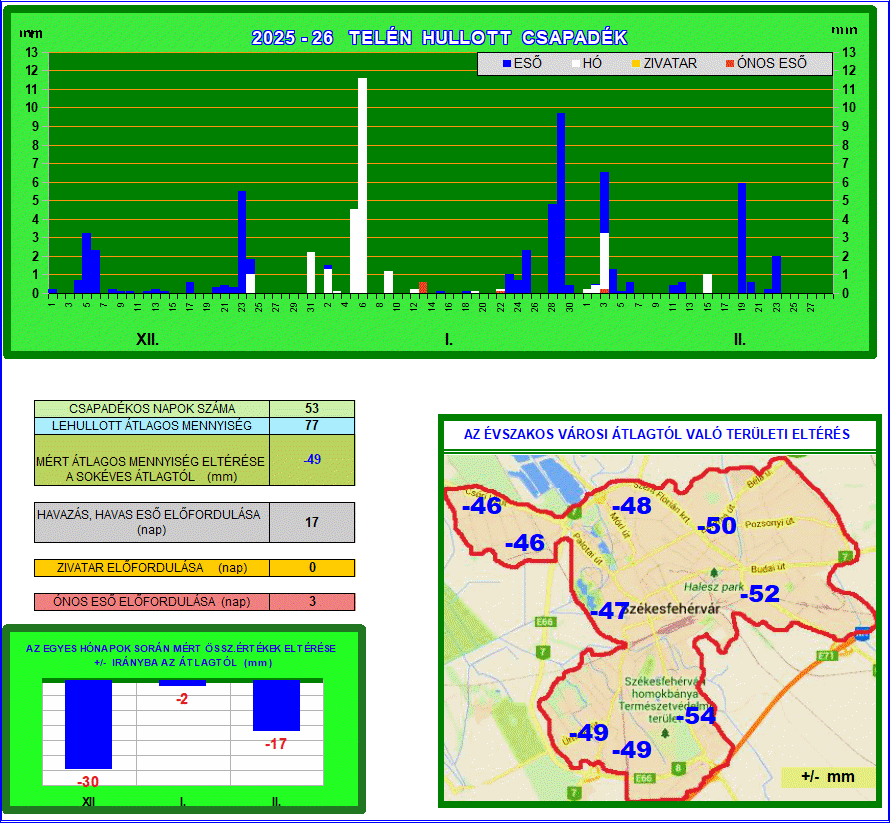This screenshot has height=825, width=891.
Task: Select the red ÓNOS ESŐ legend marker
Action: [730, 64]
